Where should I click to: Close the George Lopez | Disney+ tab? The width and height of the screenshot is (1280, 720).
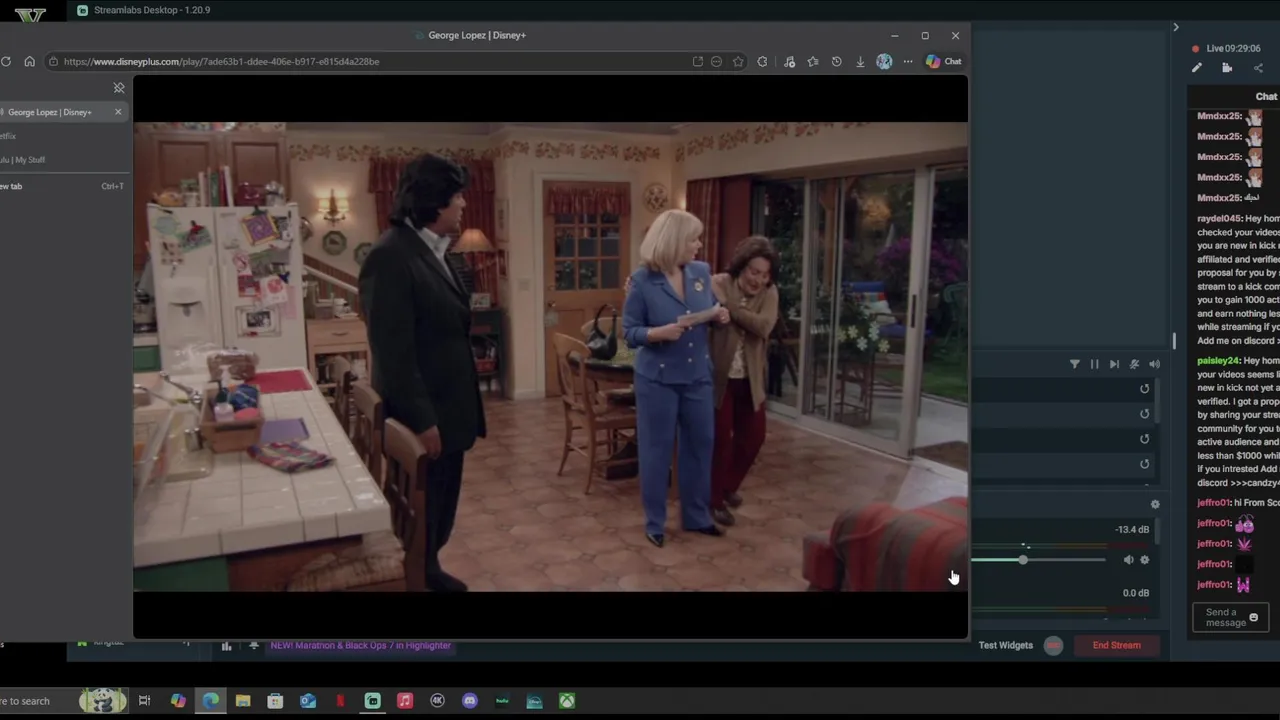(118, 112)
